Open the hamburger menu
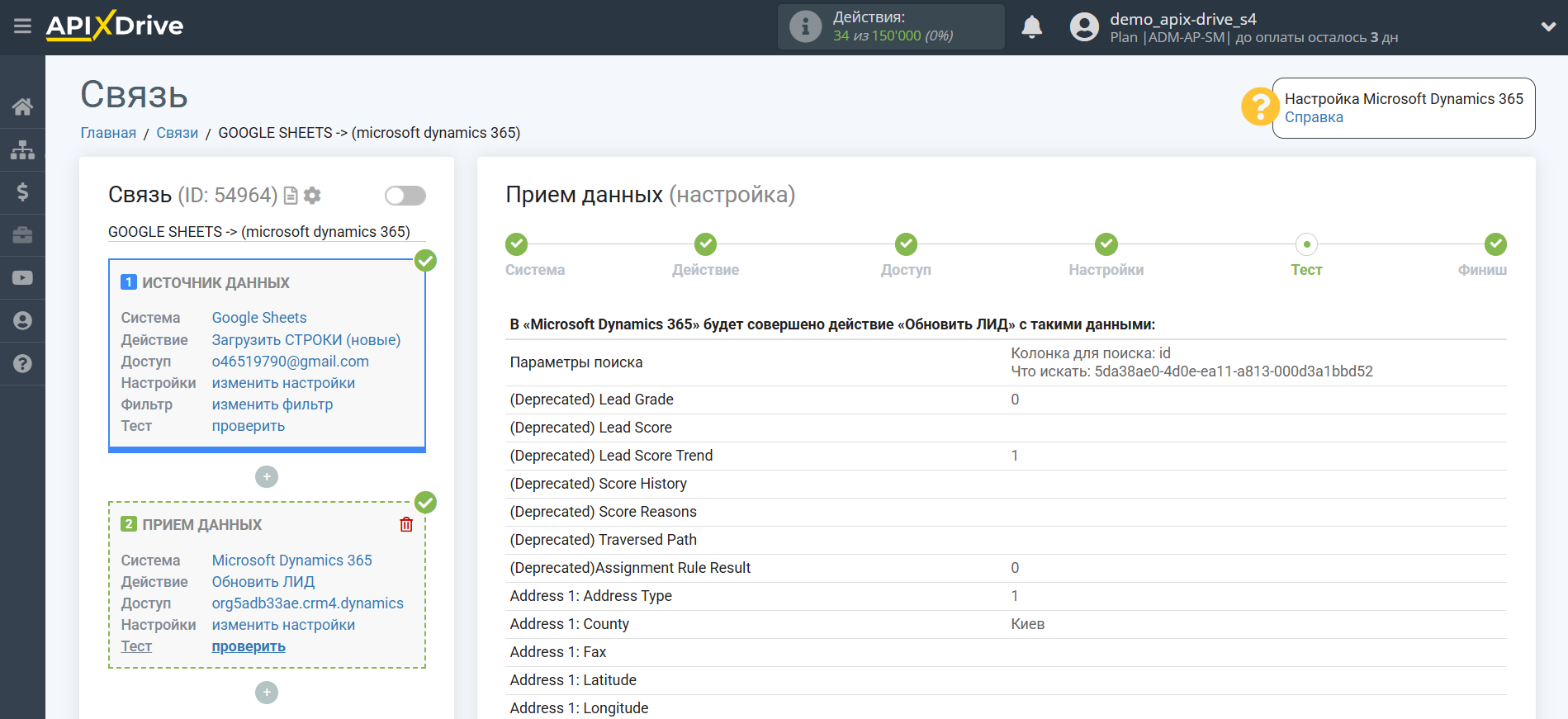The height and width of the screenshot is (719, 1568). [x=22, y=26]
